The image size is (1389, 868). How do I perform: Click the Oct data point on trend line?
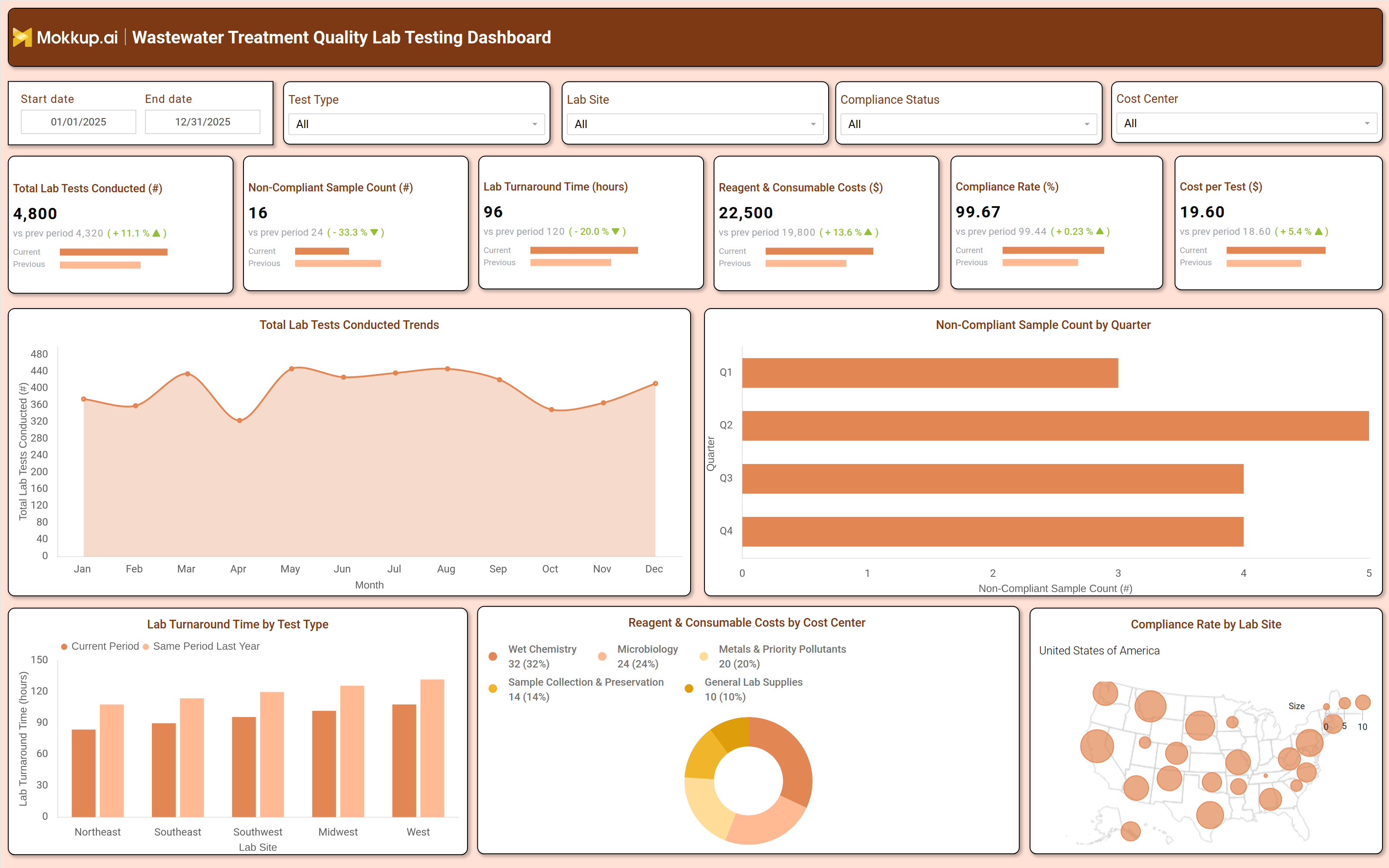[x=552, y=410]
